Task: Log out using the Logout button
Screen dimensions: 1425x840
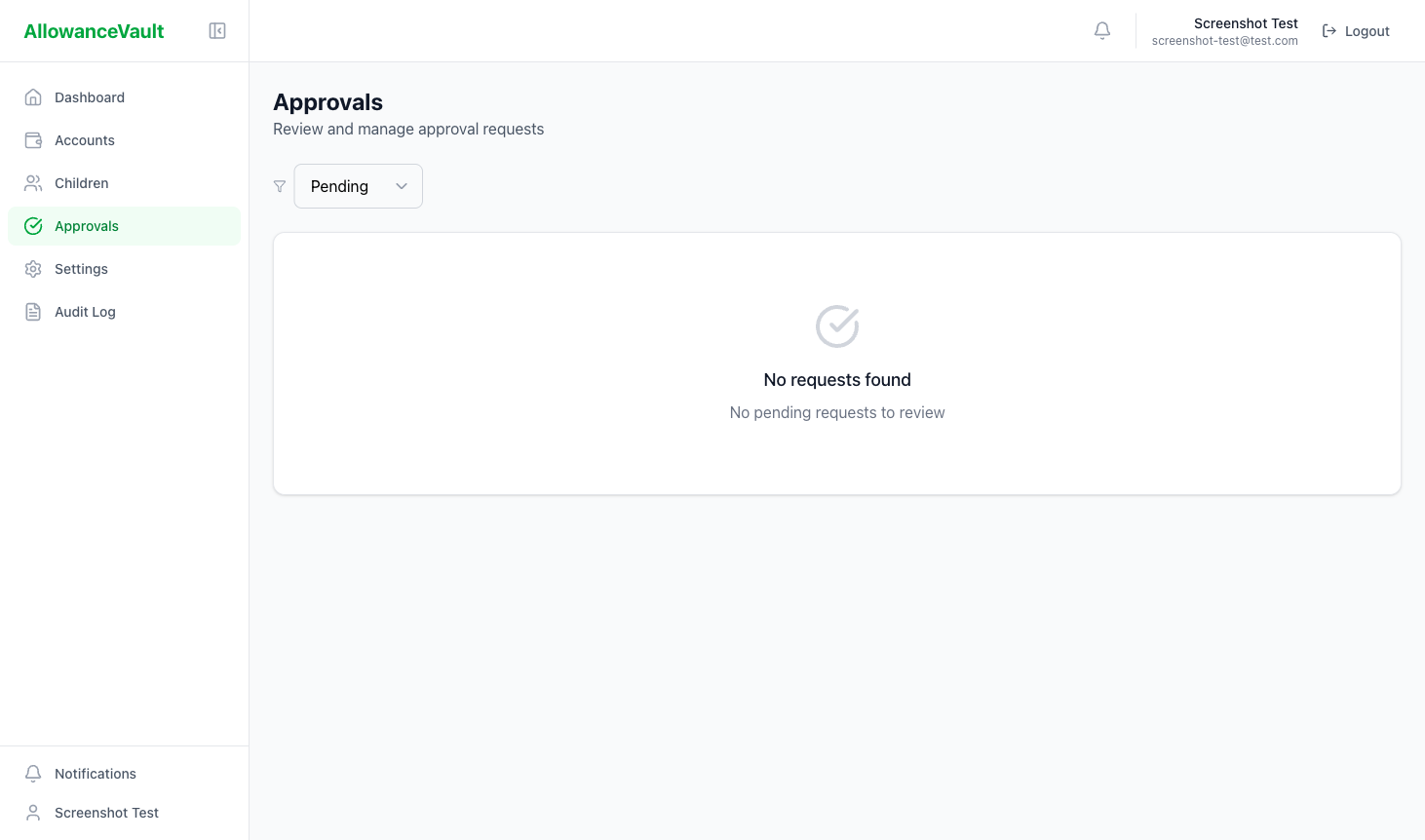Action: point(1355,30)
